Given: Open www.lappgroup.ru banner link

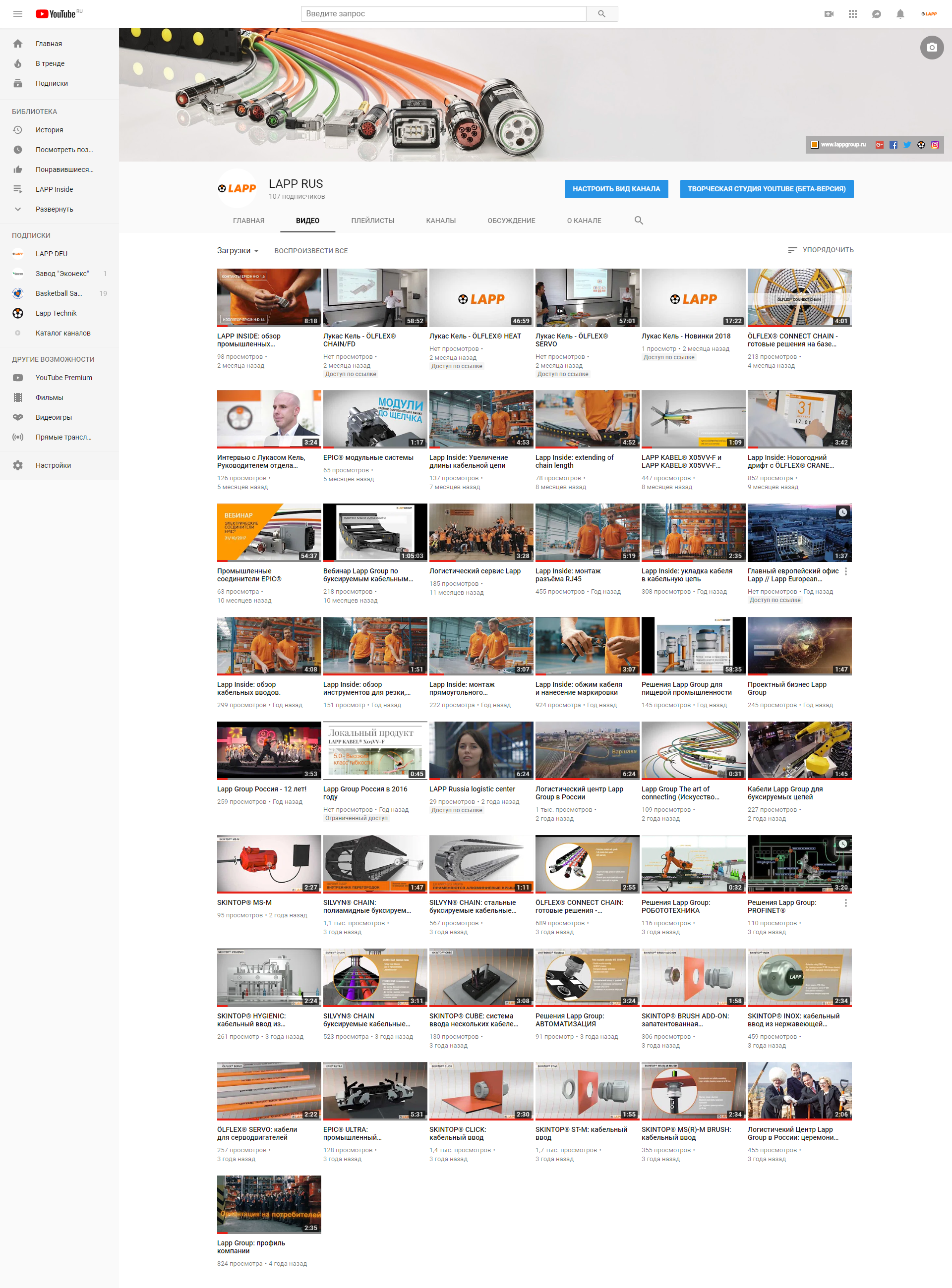Looking at the screenshot, I should [838, 145].
